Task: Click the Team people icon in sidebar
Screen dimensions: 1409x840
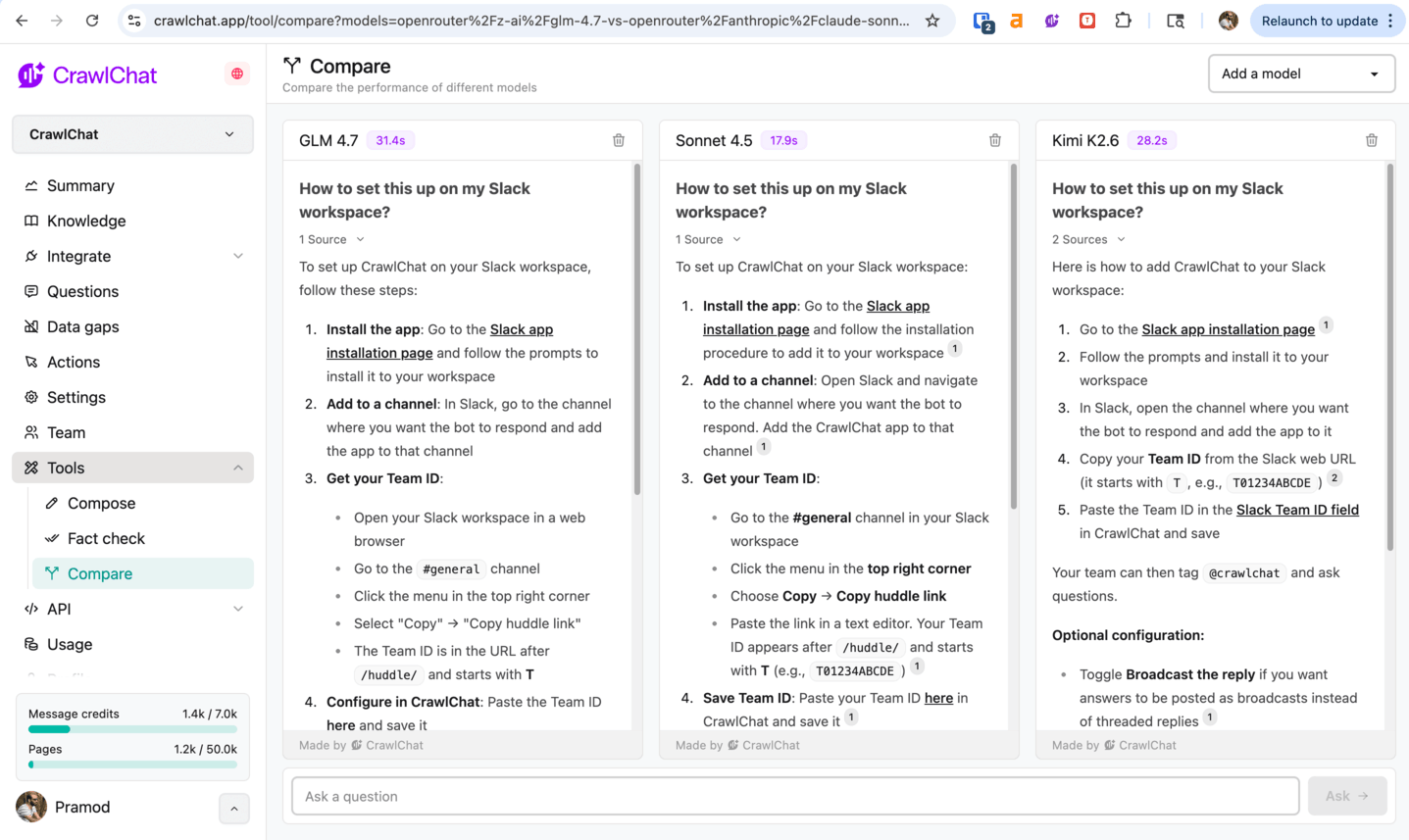Action: tap(31, 432)
